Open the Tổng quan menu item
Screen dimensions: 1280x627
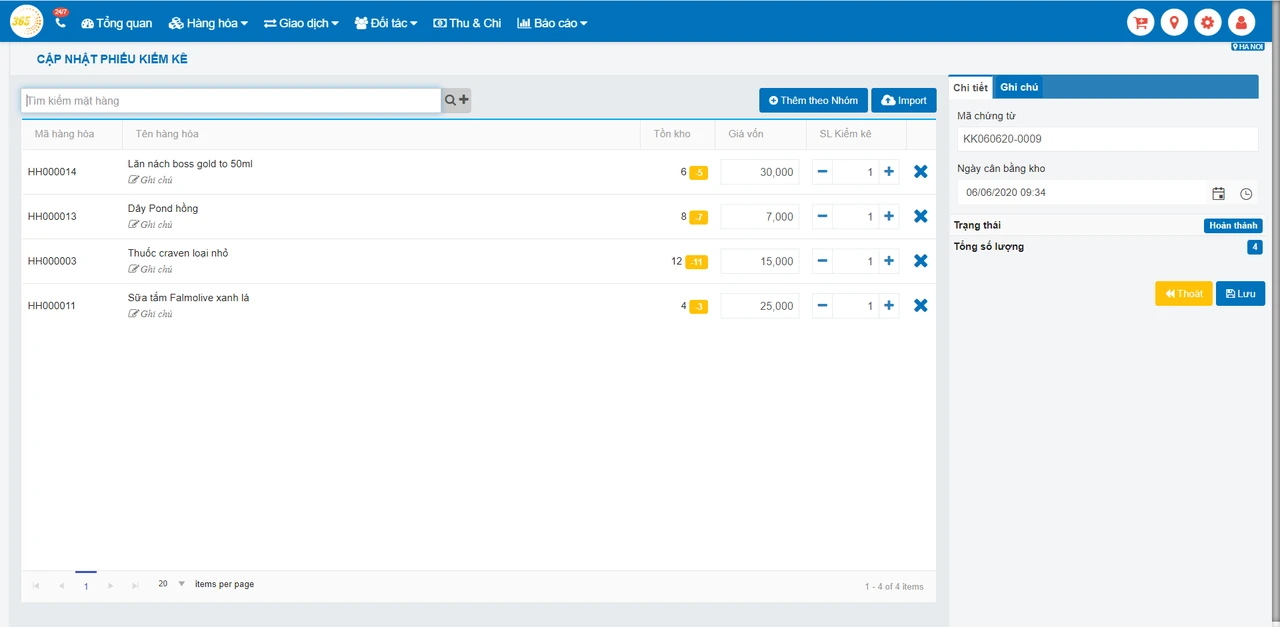point(117,22)
